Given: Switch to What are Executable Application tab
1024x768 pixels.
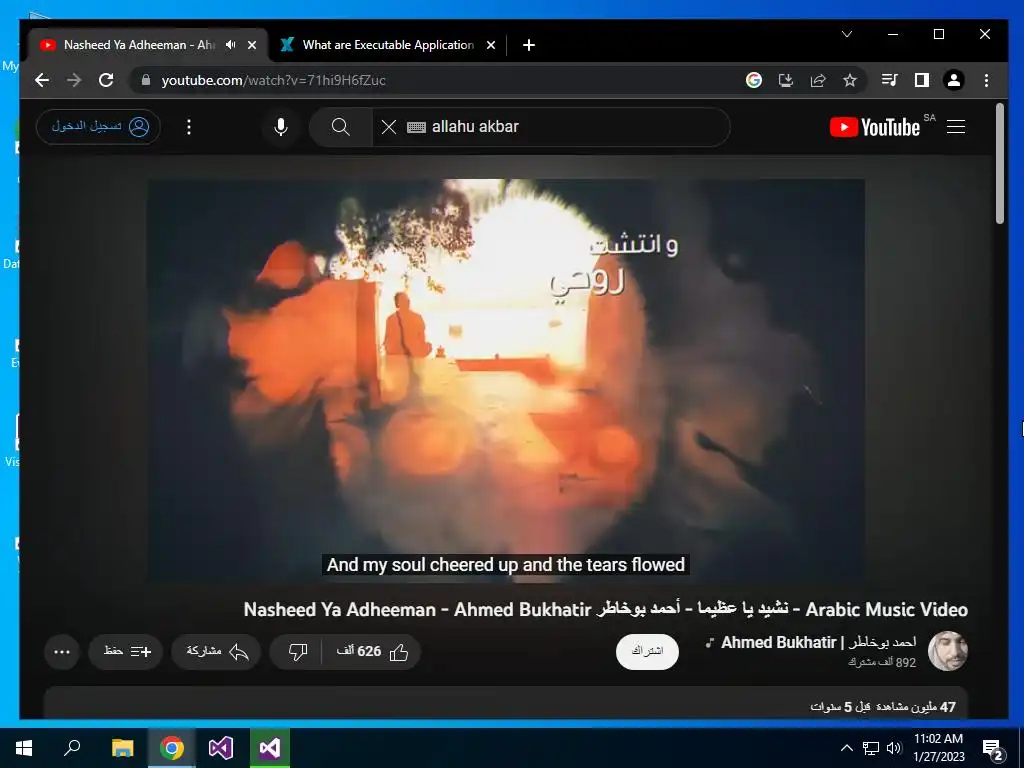Looking at the screenshot, I should tap(389, 45).
